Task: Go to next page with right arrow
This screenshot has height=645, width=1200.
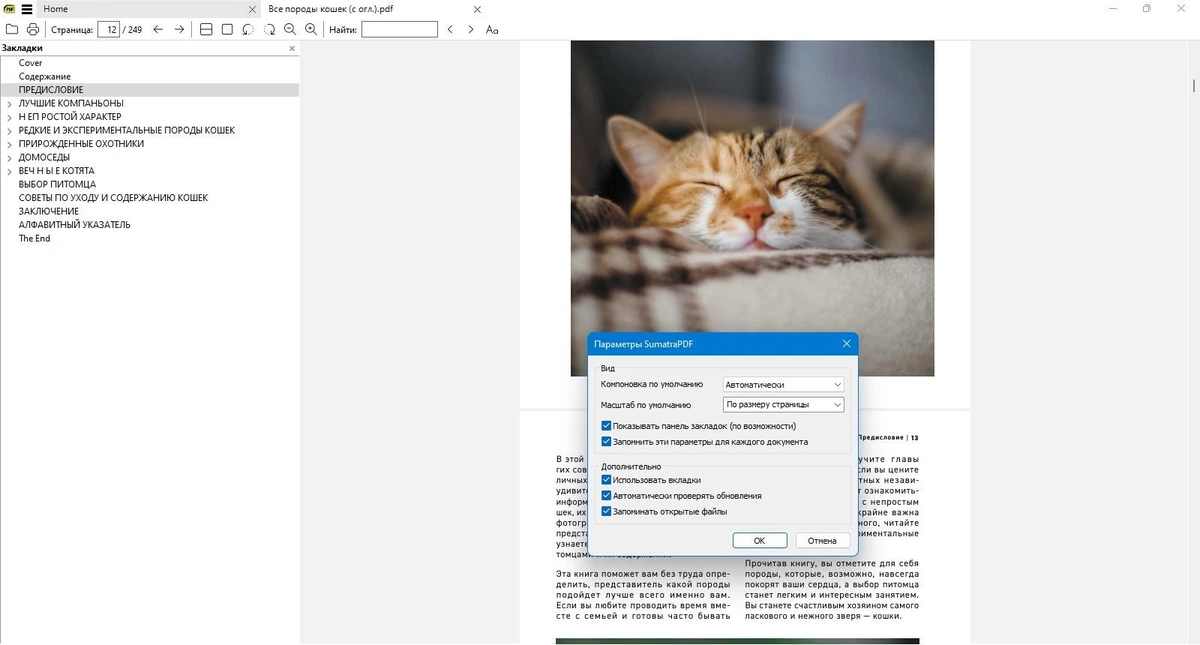Action: pos(179,30)
